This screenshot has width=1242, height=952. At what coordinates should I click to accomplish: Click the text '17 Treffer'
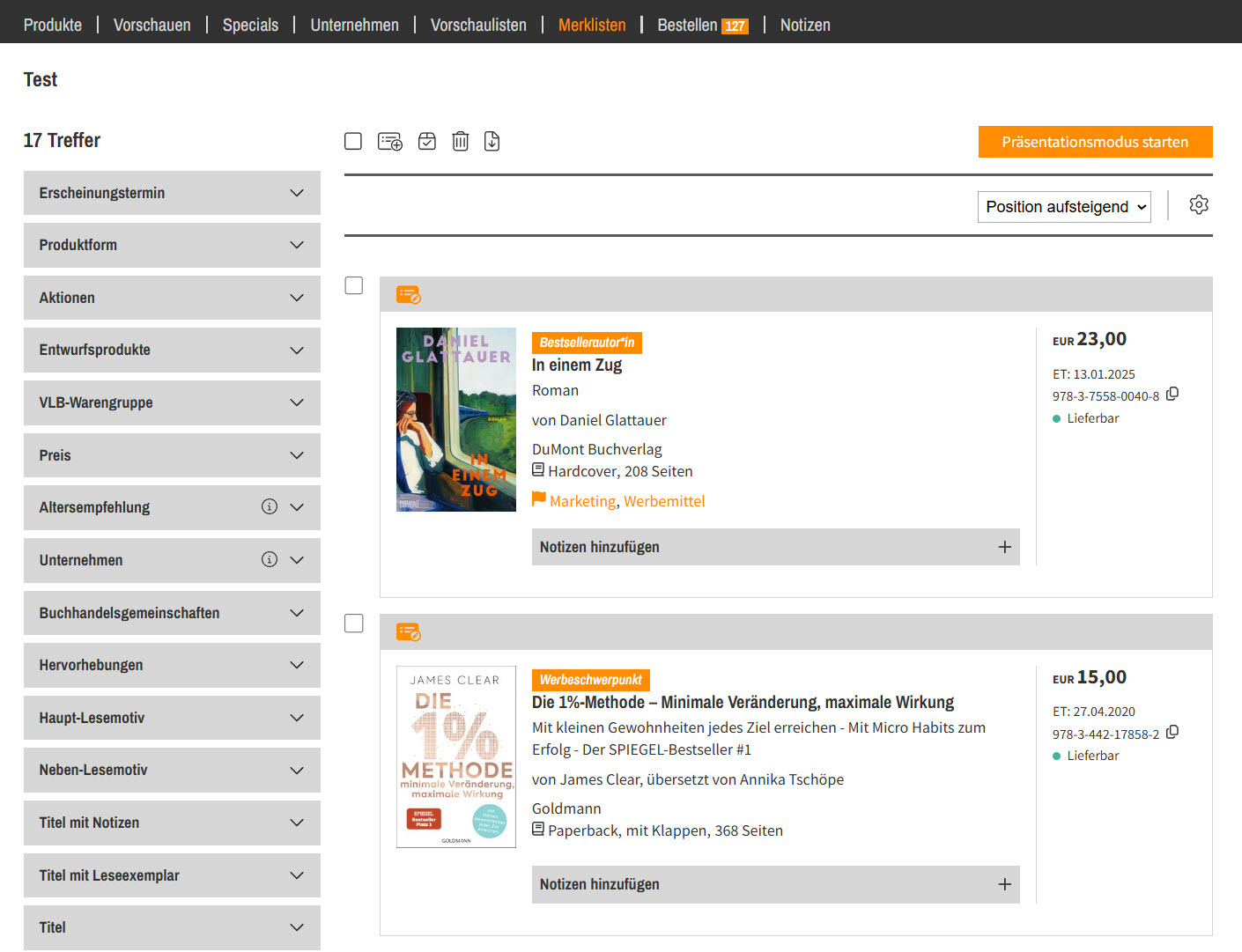point(62,140)
